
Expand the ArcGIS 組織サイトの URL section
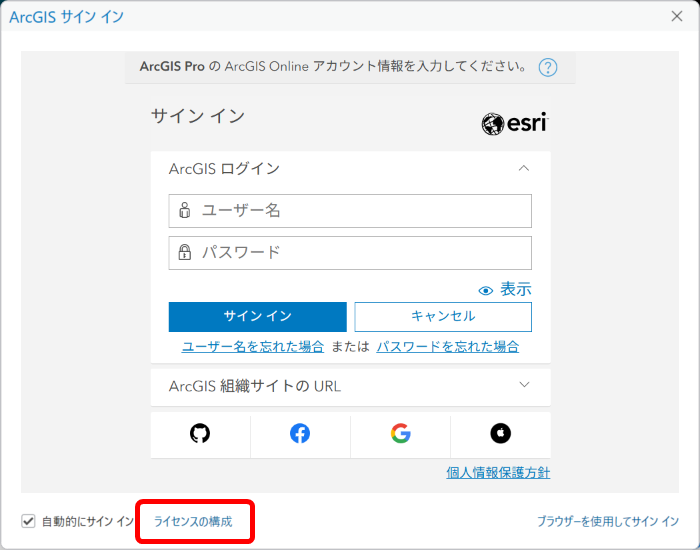point(524,385)
